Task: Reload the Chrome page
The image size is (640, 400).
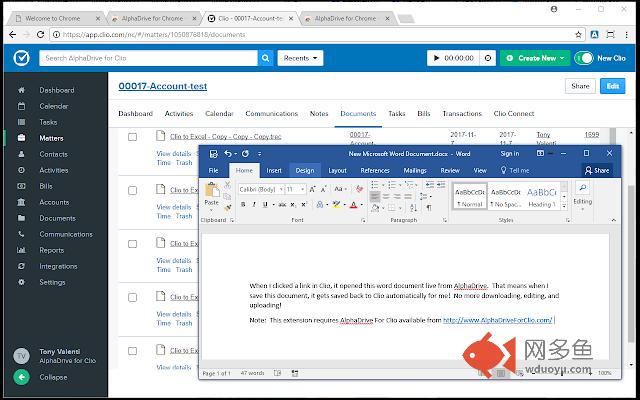Action: [40, 35]
